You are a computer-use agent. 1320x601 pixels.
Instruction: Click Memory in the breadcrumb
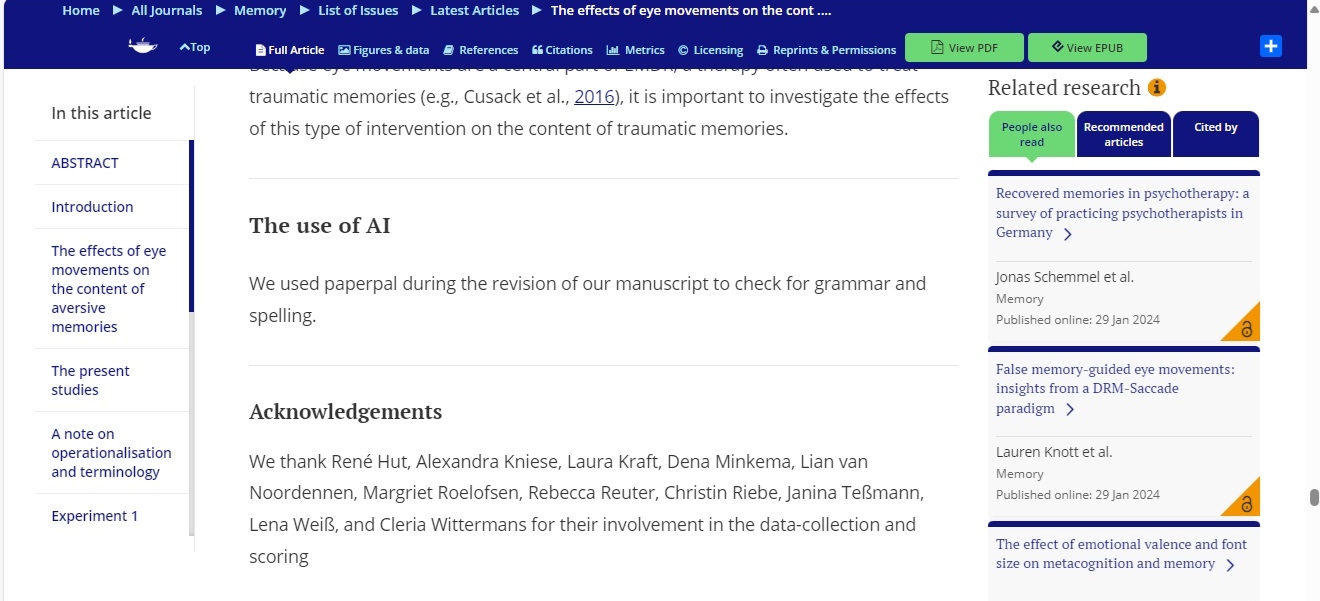pyautogui.click(x=260, y=10)
